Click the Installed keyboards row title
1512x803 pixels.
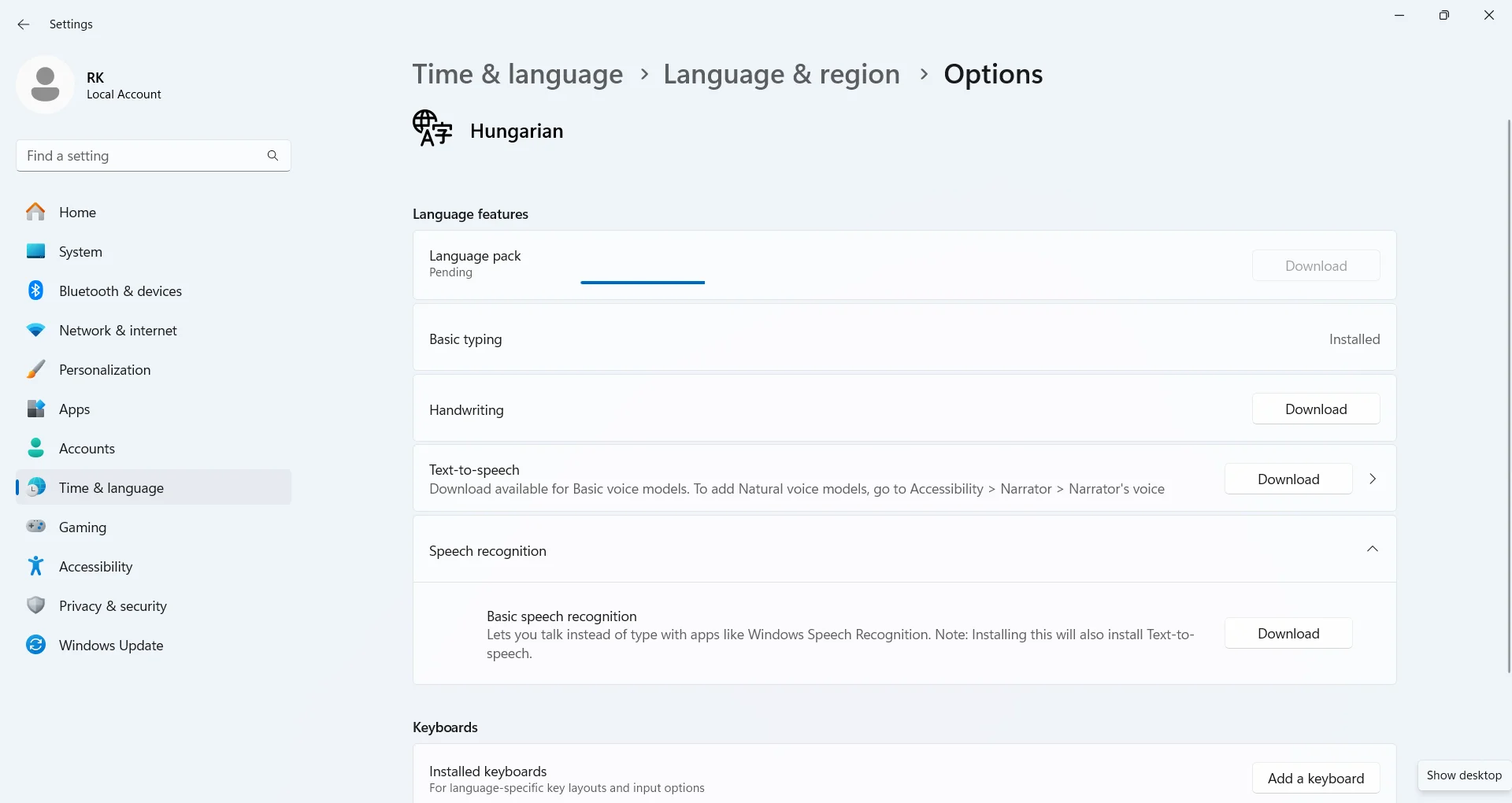[x=487, y=772]
